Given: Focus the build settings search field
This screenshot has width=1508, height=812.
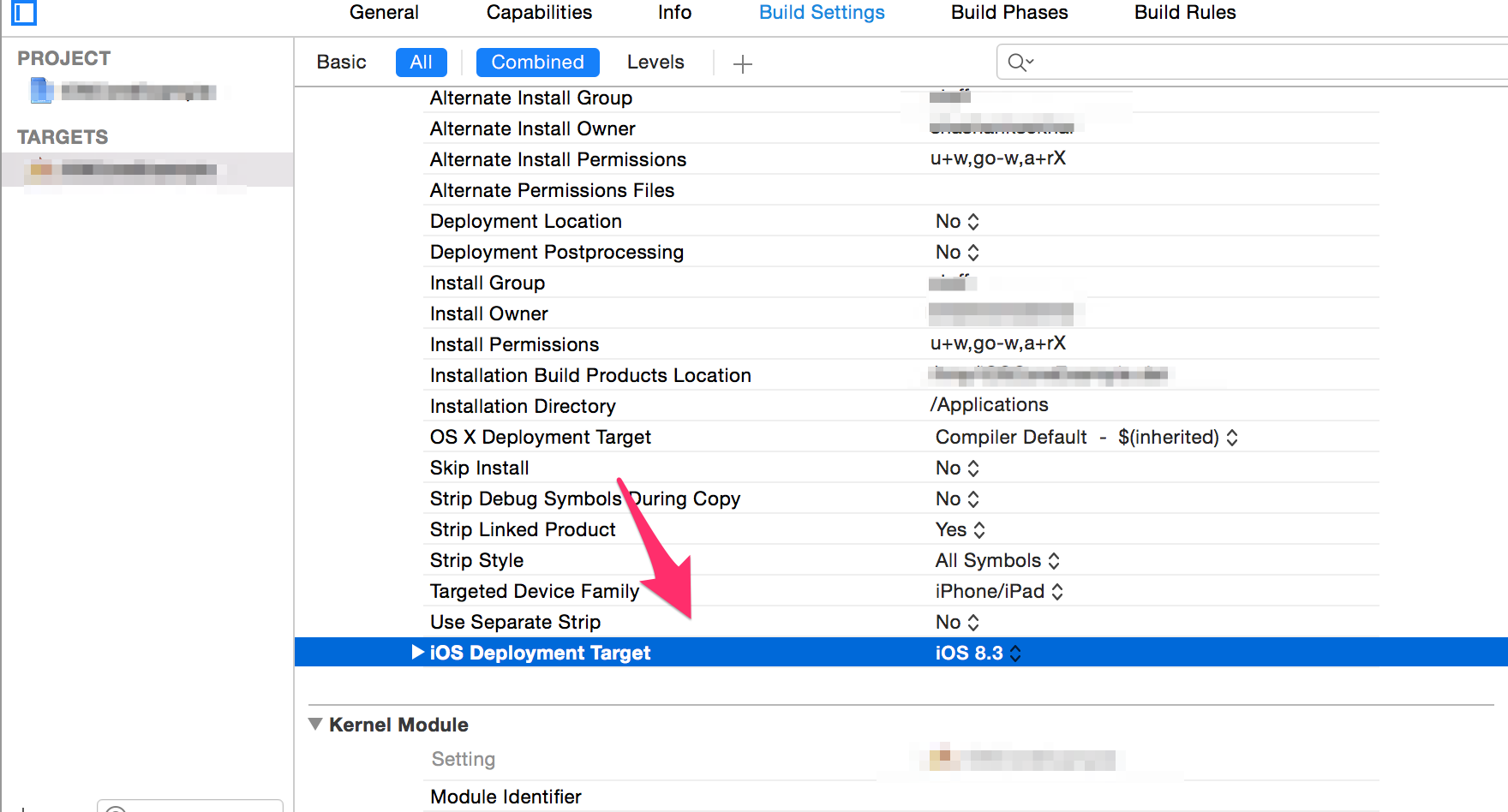Looking at the screenshot, I should (1251, 63).
